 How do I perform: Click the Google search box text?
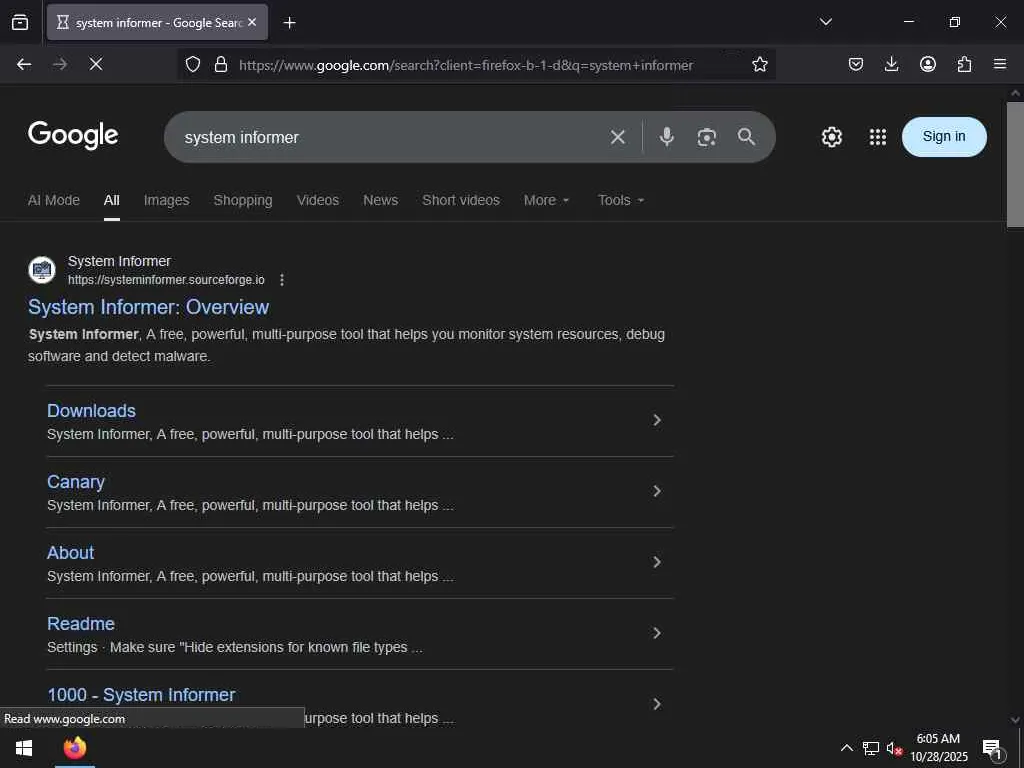tap(242, 137)
